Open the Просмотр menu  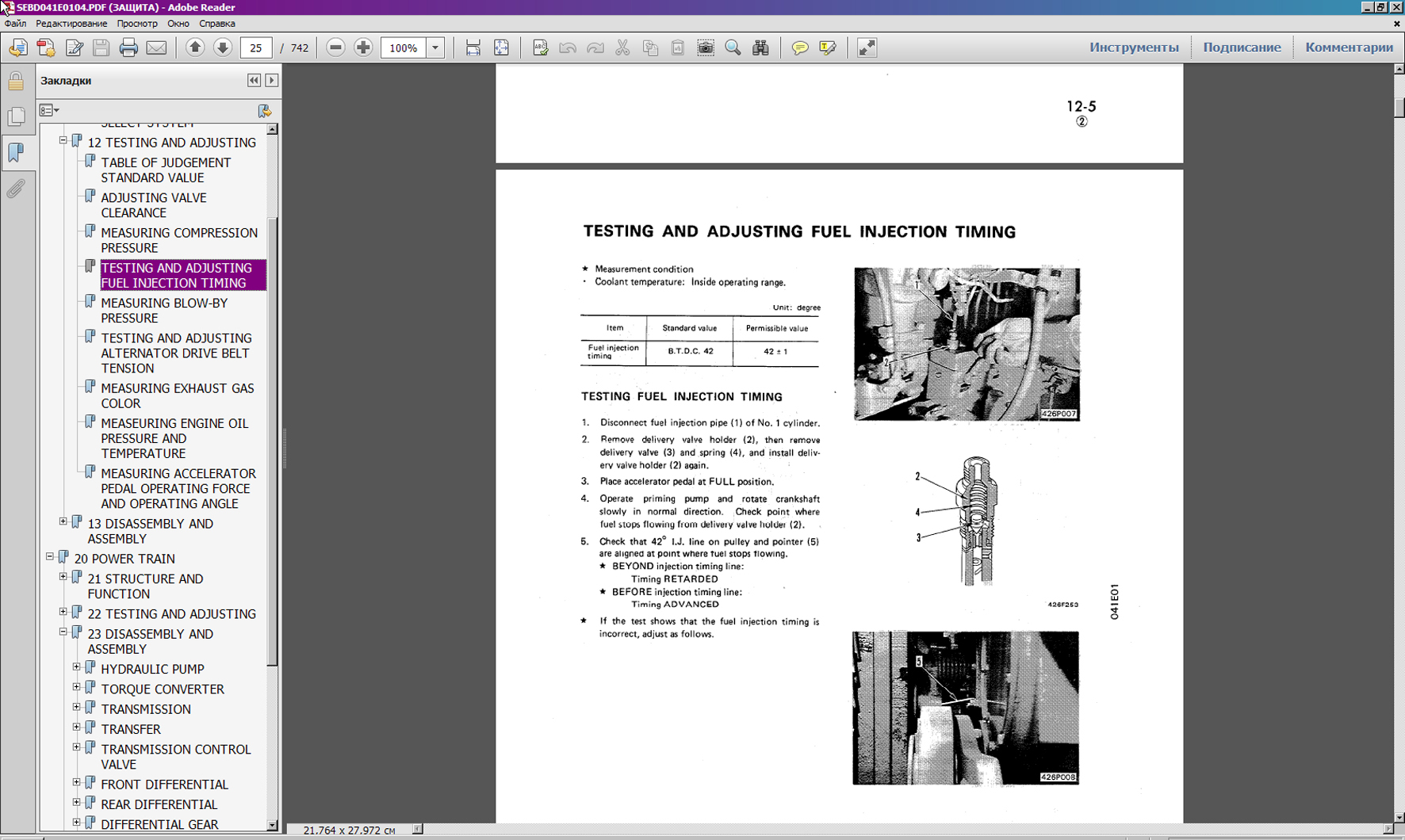click(136, 24)
